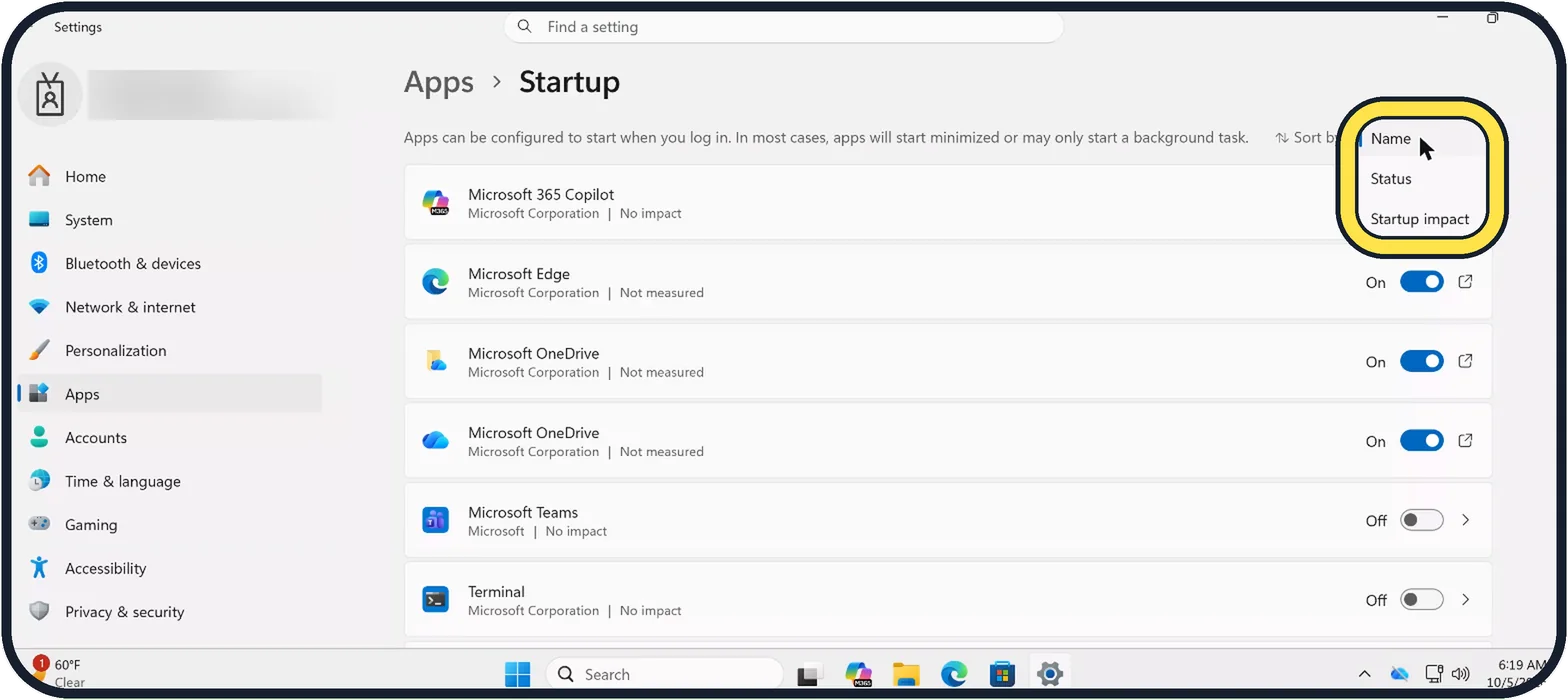Click the "Microsoft 365 Copilot" app name

pos(541,194)
